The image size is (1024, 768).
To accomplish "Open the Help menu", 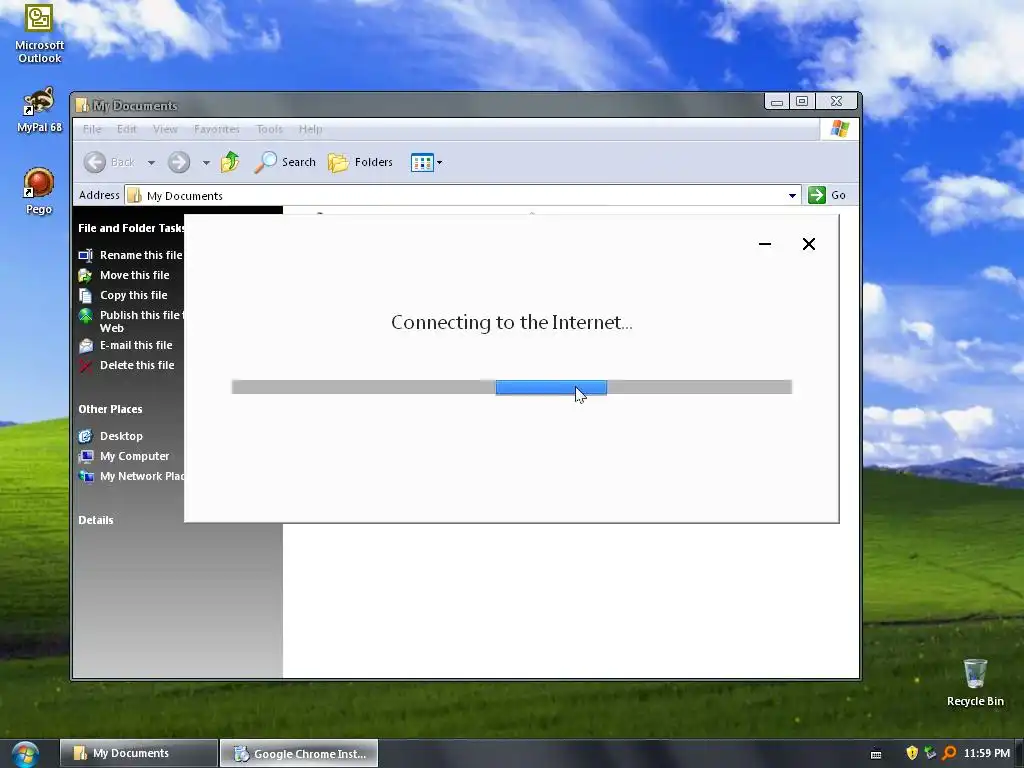I will tap(310, 129).
